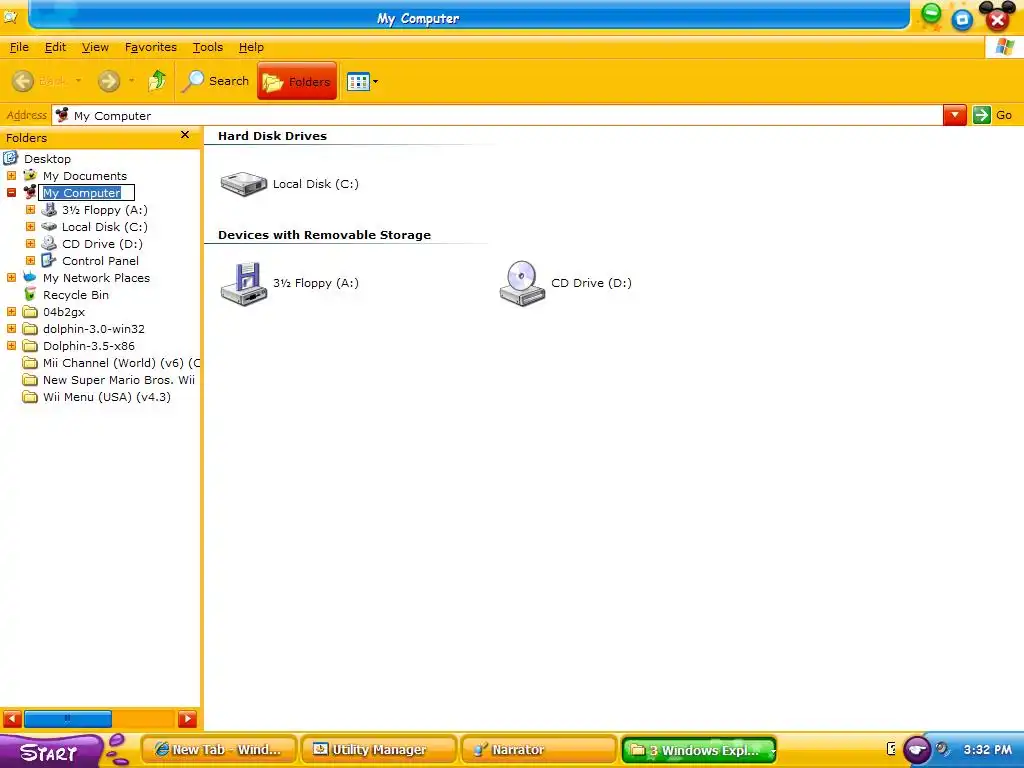The image size is (1024, 768).
Task: Click the Back arrow toolbar icon
Action: [x=23, y=81]
